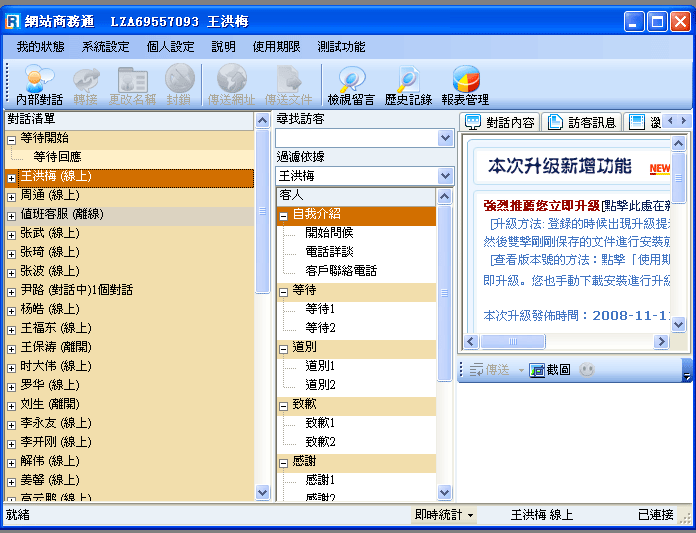Collapse the 等待開始 tree group
Screen dimensions: 696x533
pyautogui.click(x=11, y=139)
